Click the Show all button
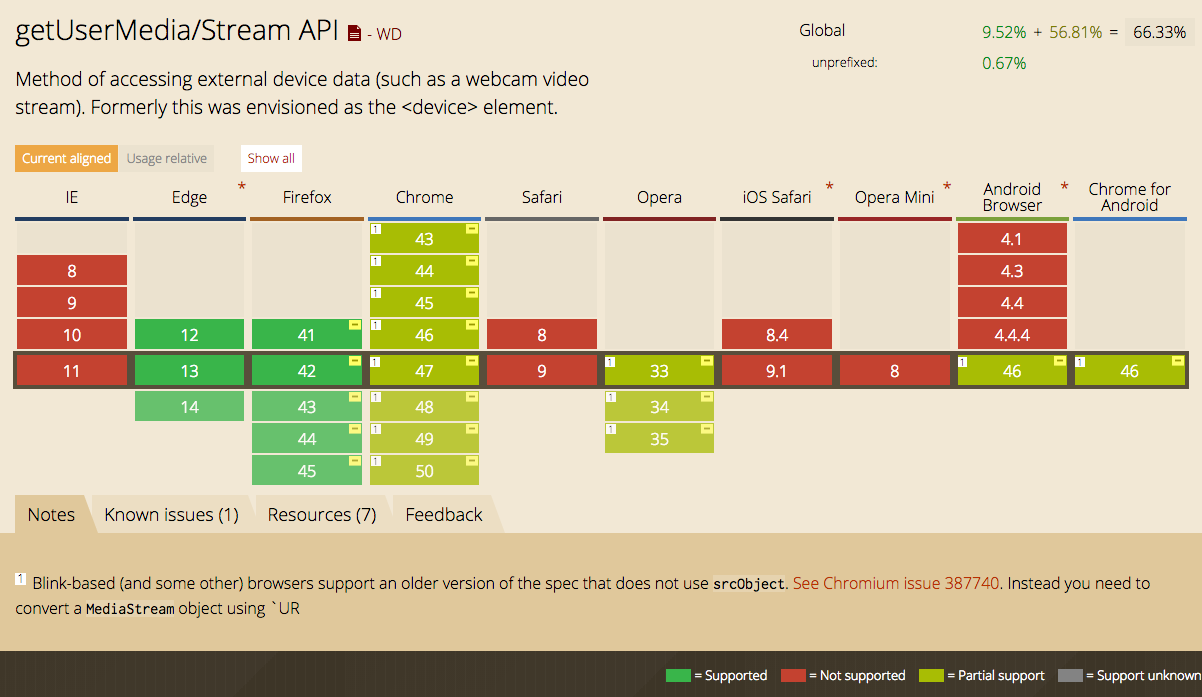 (271, 158)
